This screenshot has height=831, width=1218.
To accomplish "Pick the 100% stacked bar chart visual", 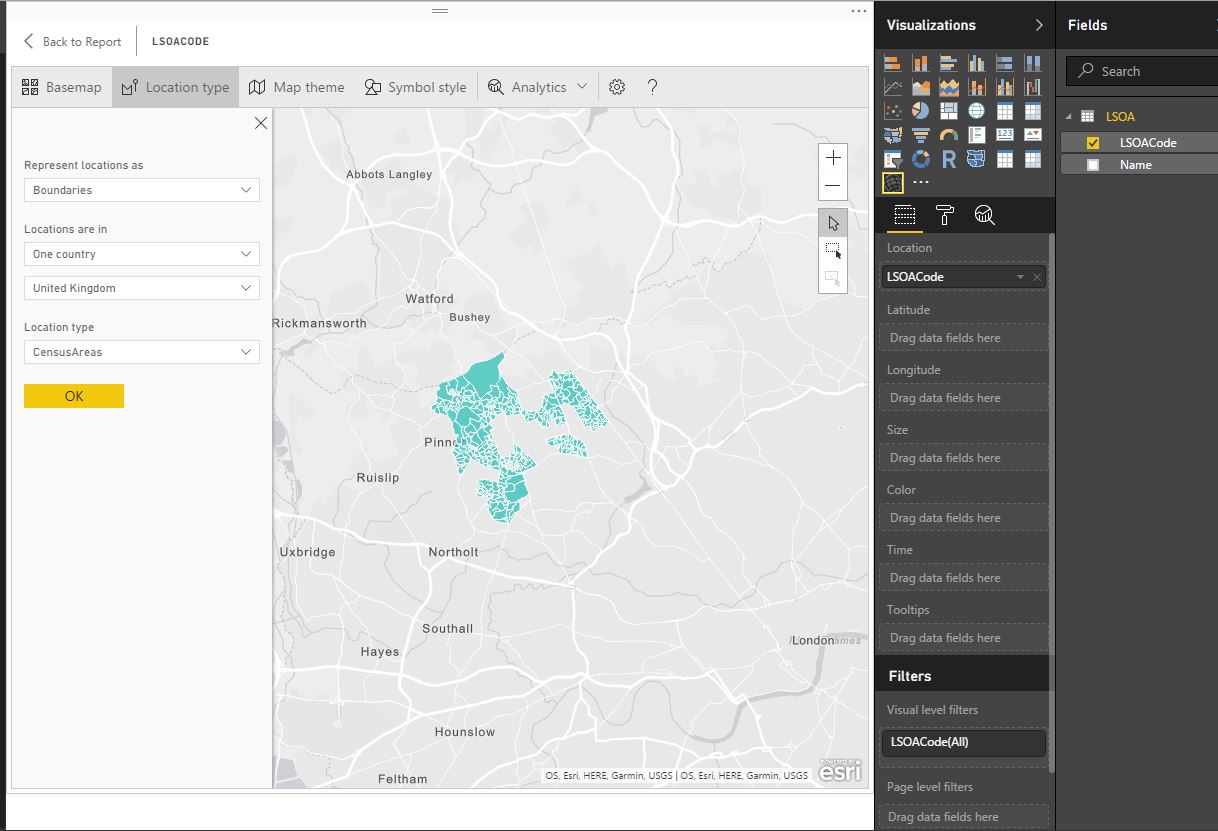I will [1005, 63].
